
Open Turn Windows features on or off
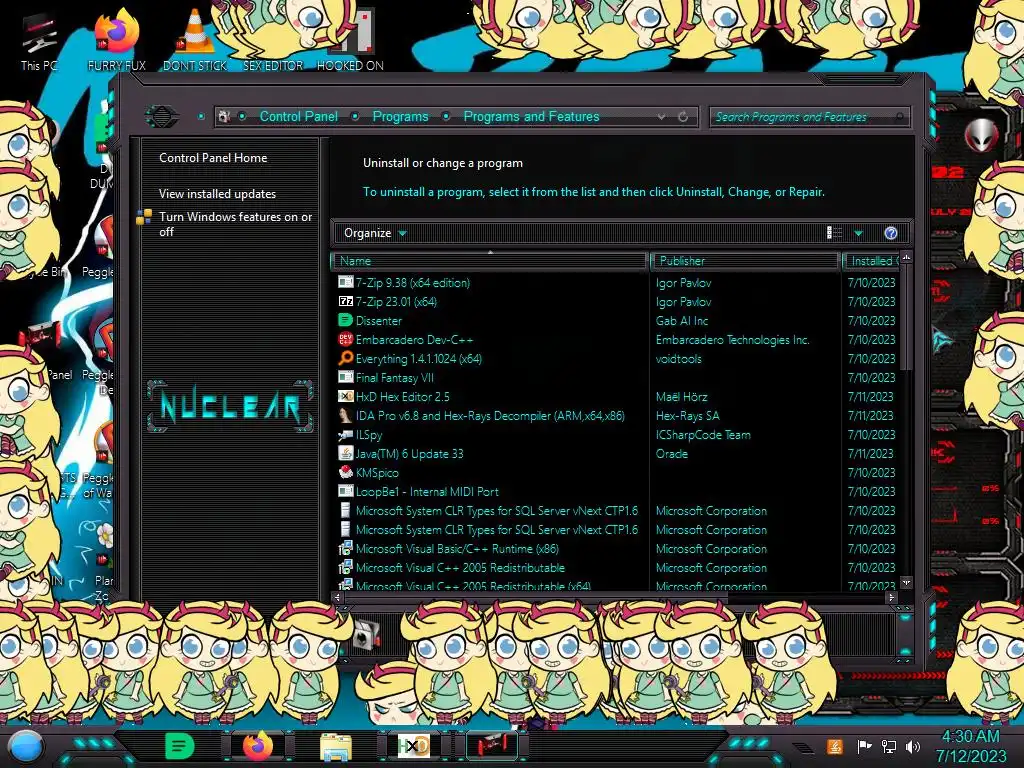(236, 224)
